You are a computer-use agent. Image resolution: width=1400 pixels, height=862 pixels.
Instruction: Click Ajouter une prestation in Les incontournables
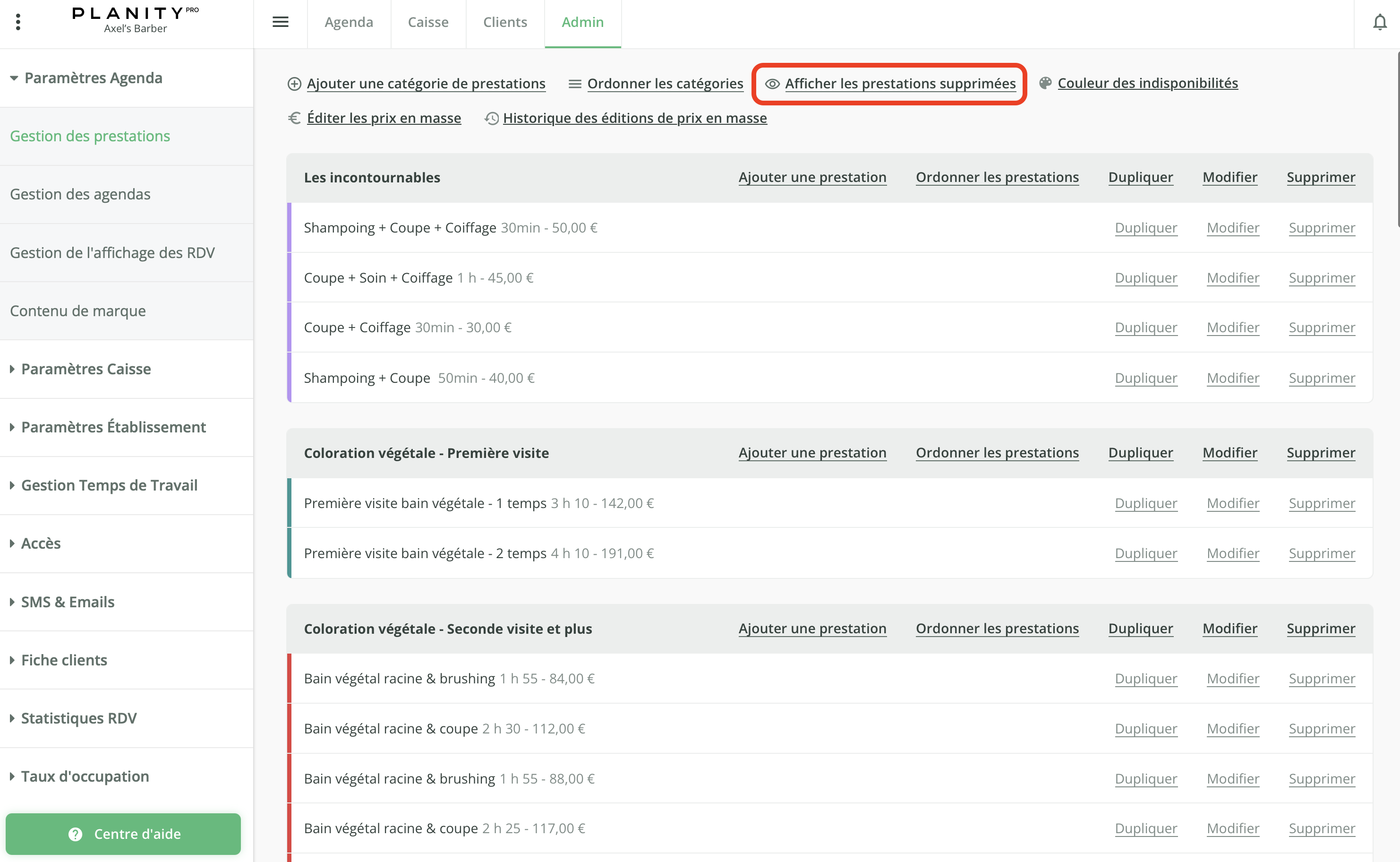pos(812,177)
